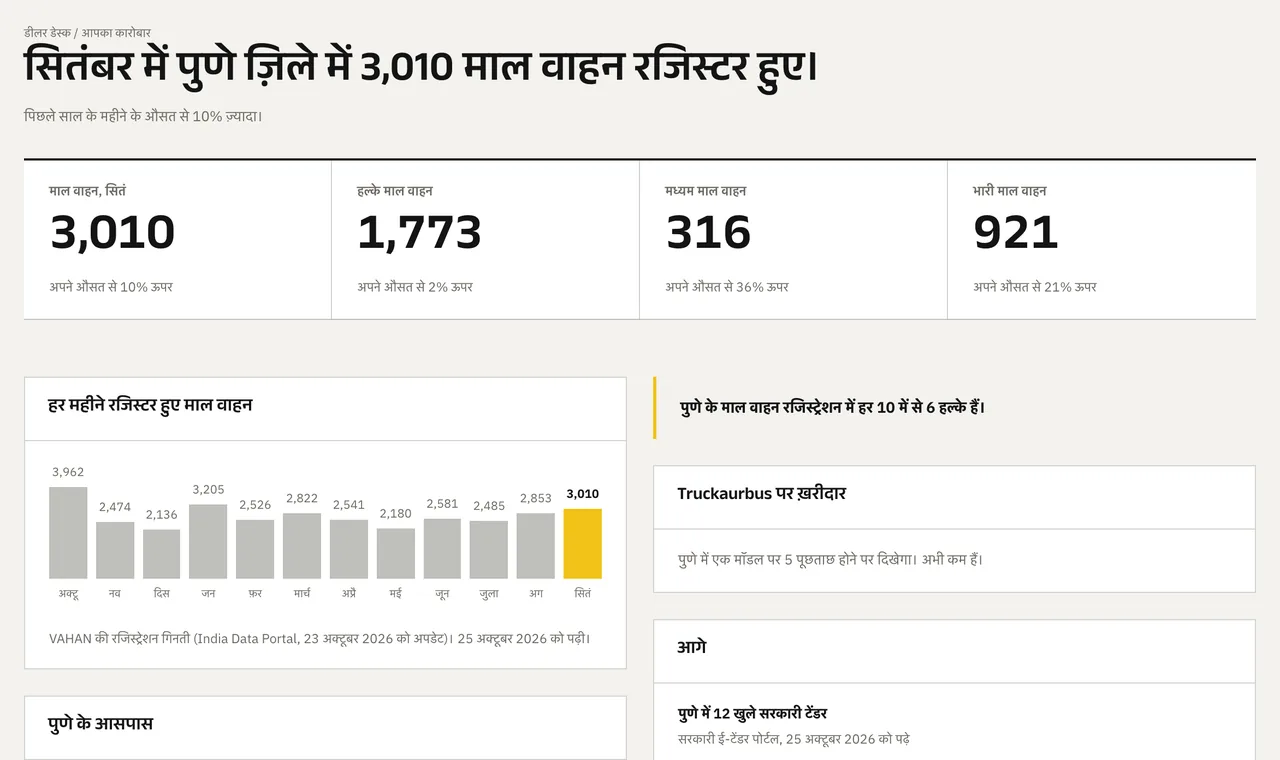Click the दिस bar labeled 2,136

pyautogui.click(x=162, y=554)
